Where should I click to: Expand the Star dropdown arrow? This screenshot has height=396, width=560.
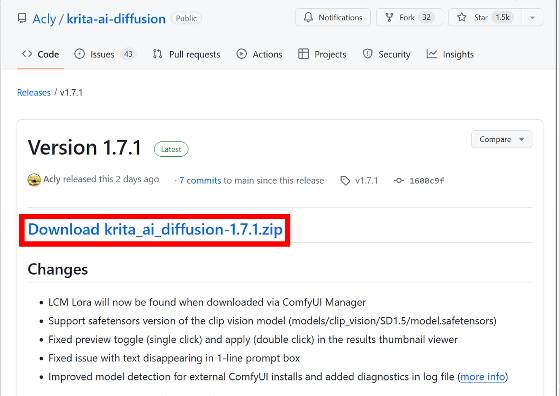click(x=532, y=17)
